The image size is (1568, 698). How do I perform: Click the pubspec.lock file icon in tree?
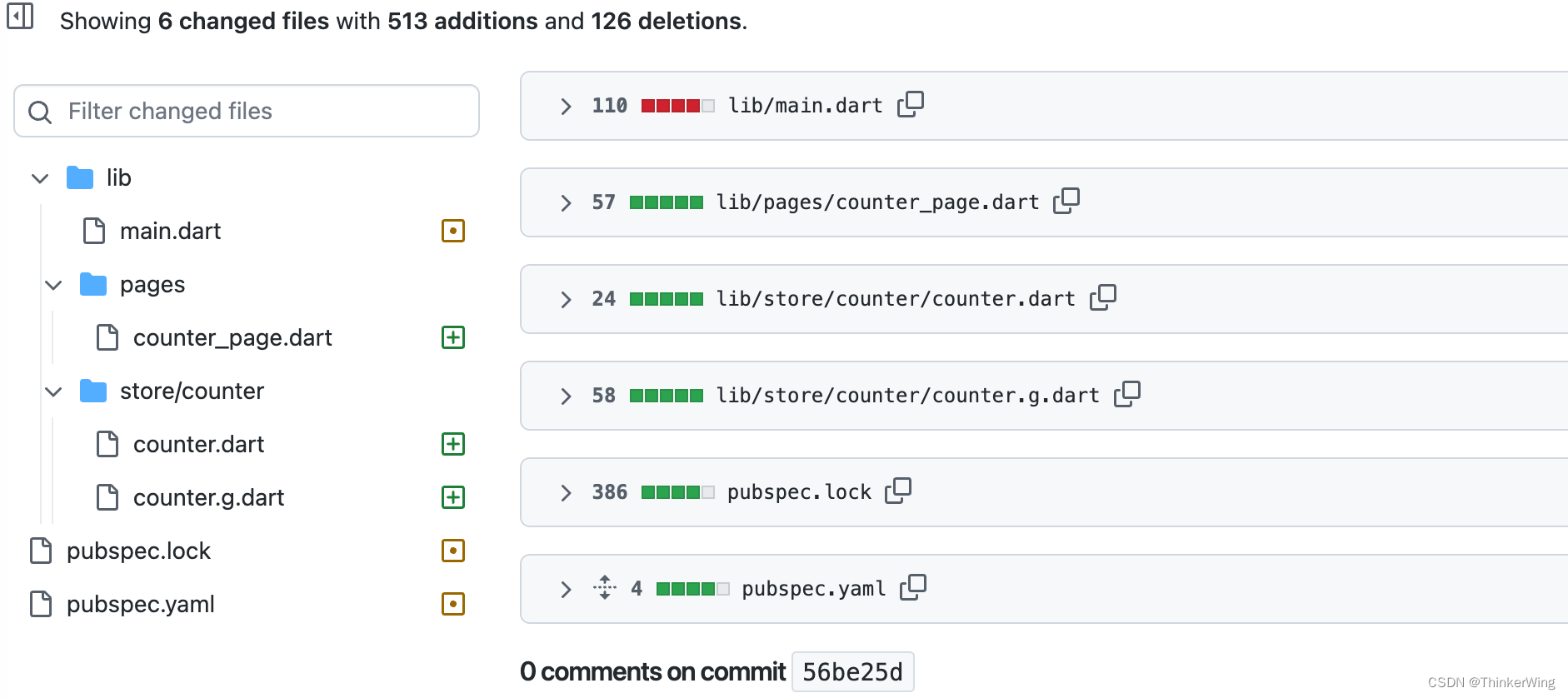coord(41,551)
